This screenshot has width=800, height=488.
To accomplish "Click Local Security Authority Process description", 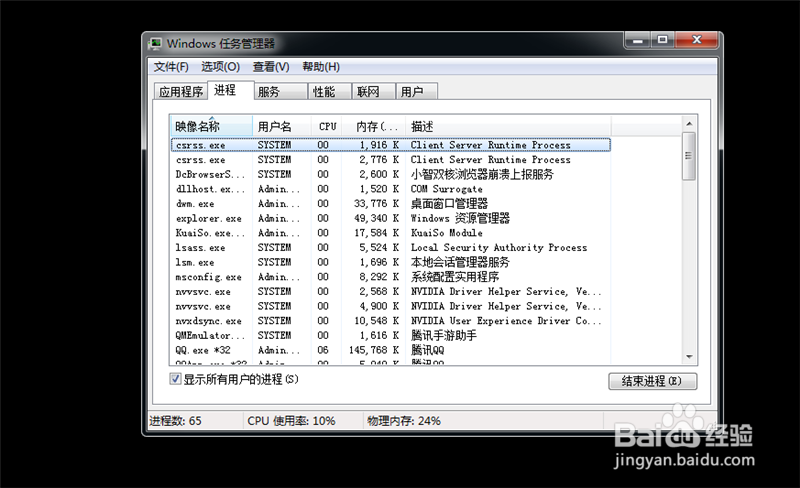I will point(499,248).
